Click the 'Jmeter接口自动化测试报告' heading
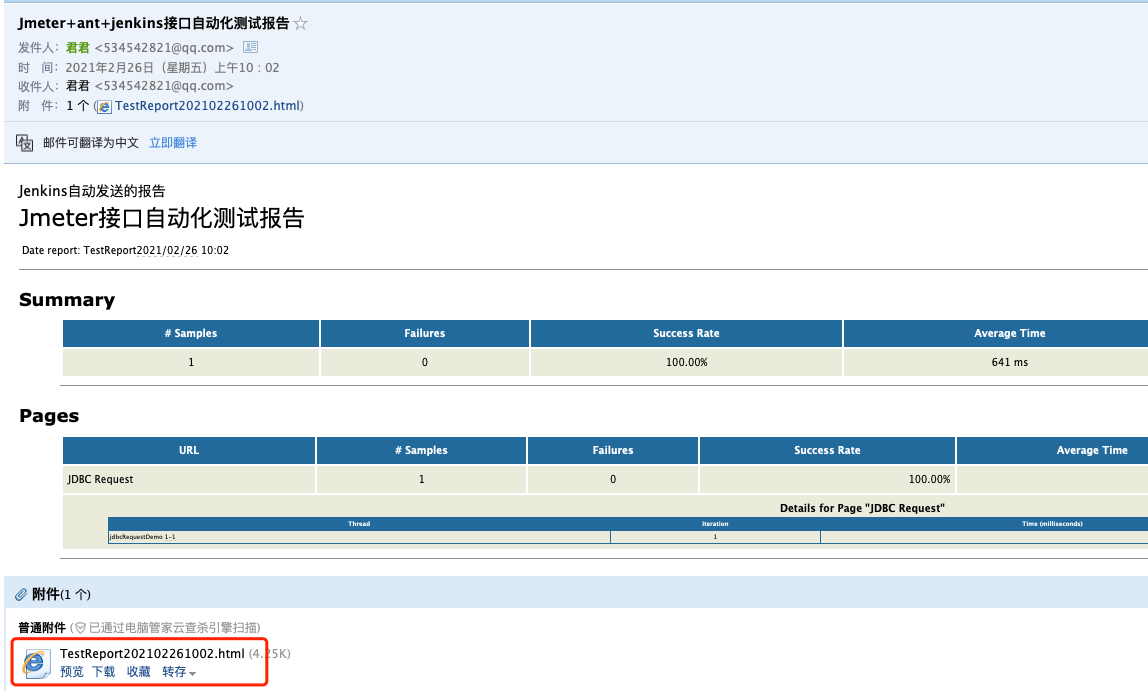The width and height of the screenshot is (1148, 691). point(161,218)
